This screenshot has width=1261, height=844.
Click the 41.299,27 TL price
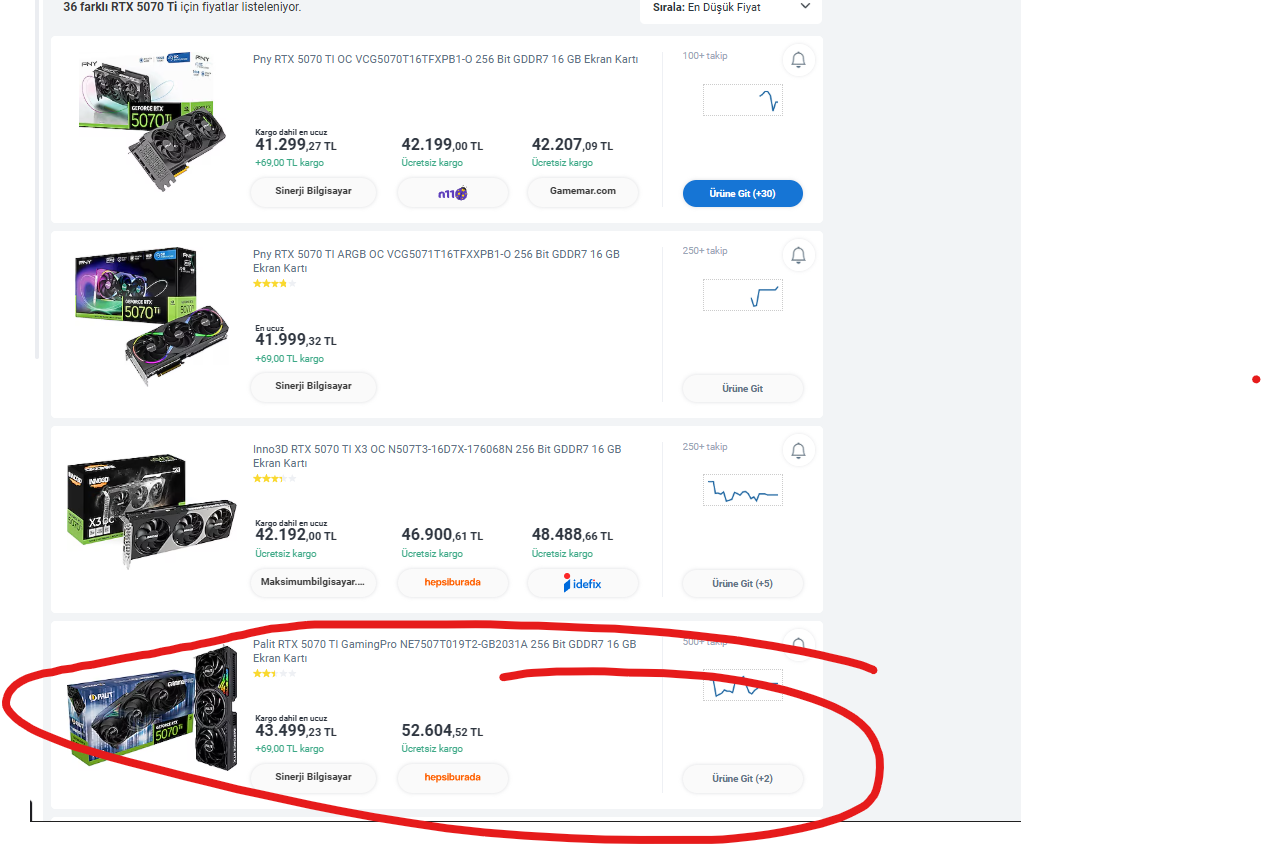point(296,145)
